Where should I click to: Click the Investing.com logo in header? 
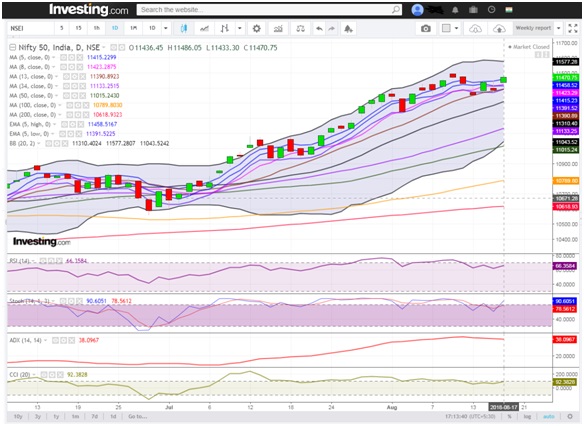tap(89, 10)
